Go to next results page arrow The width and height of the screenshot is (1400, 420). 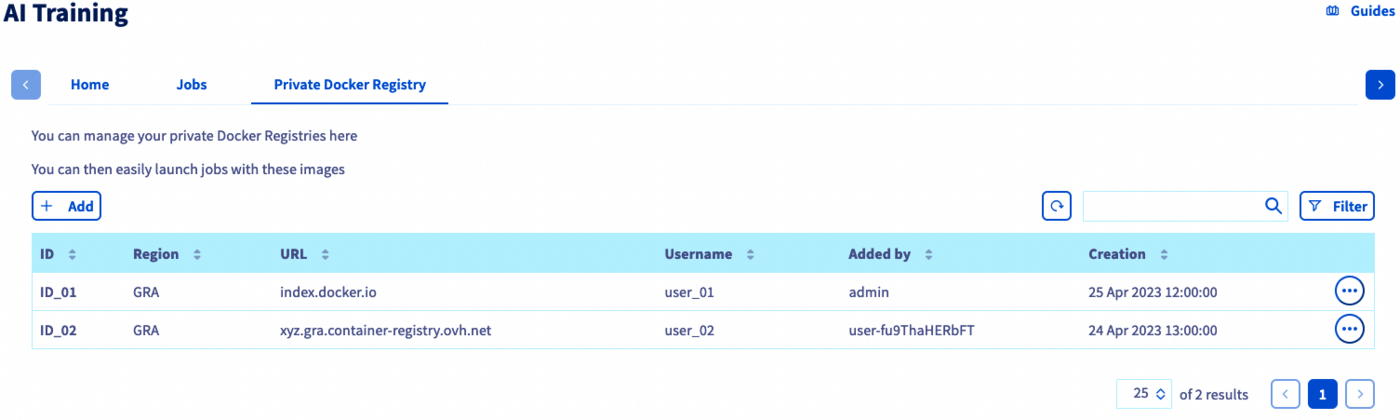[1359, 394]
